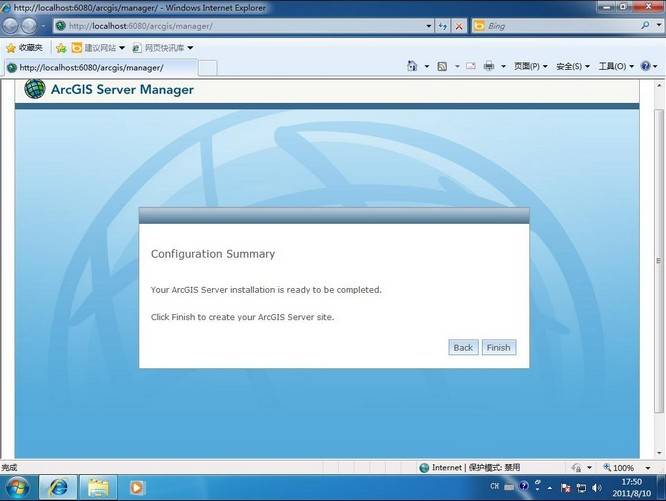Click the Finish button
Image resolution: width=666 pixels, height=501 pixels.
pyautogui.click(x=499, y=347)
